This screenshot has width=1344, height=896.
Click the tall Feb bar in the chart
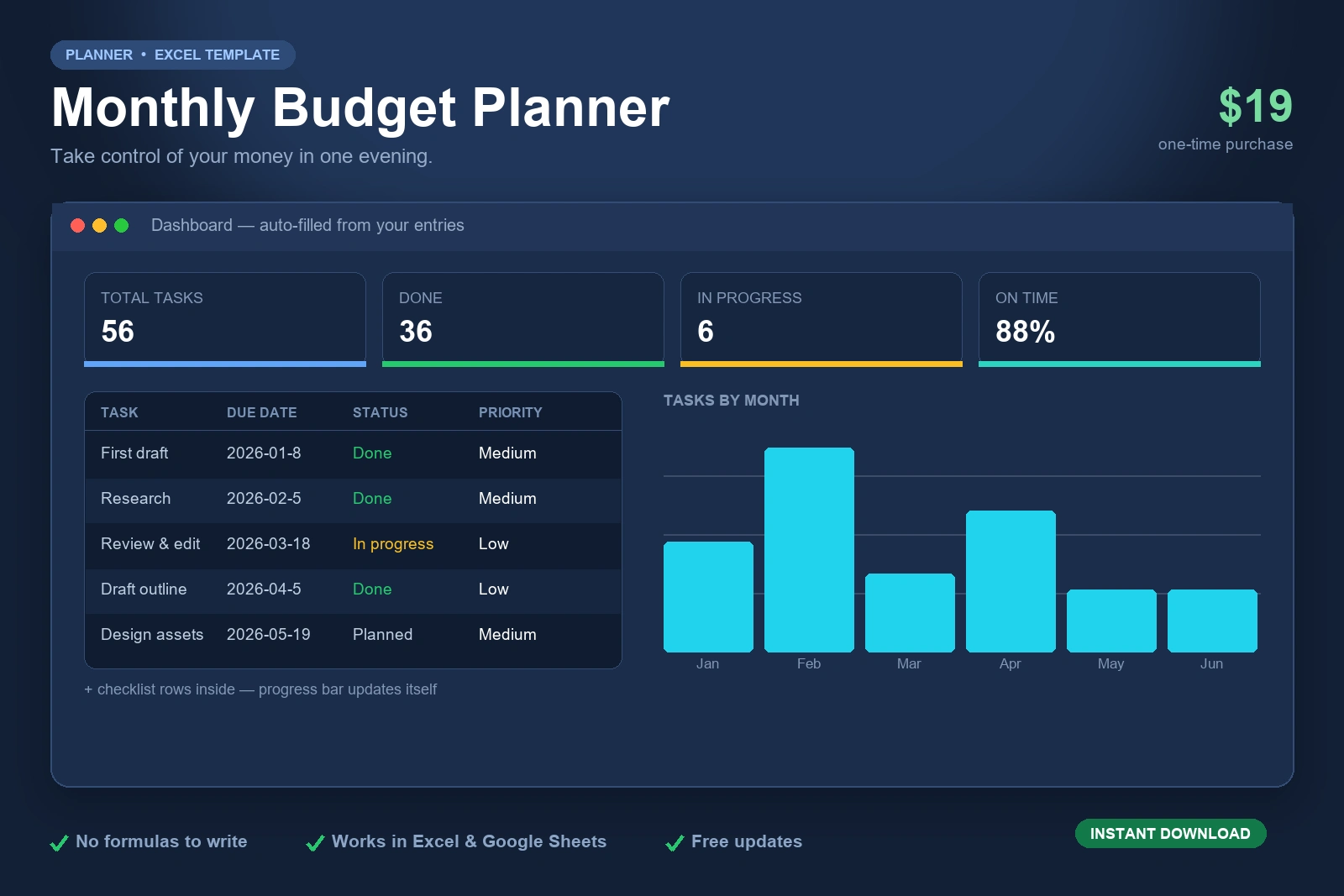pos(809,550)
